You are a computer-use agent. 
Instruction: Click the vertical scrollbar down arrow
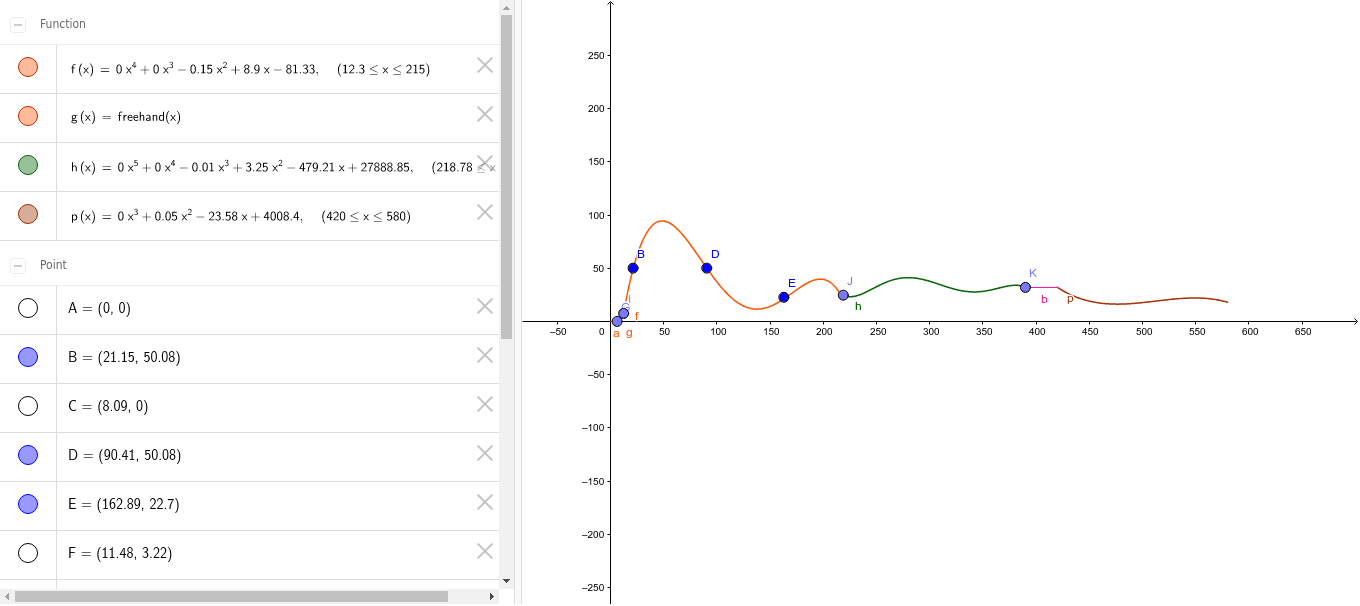click(507, 580)
